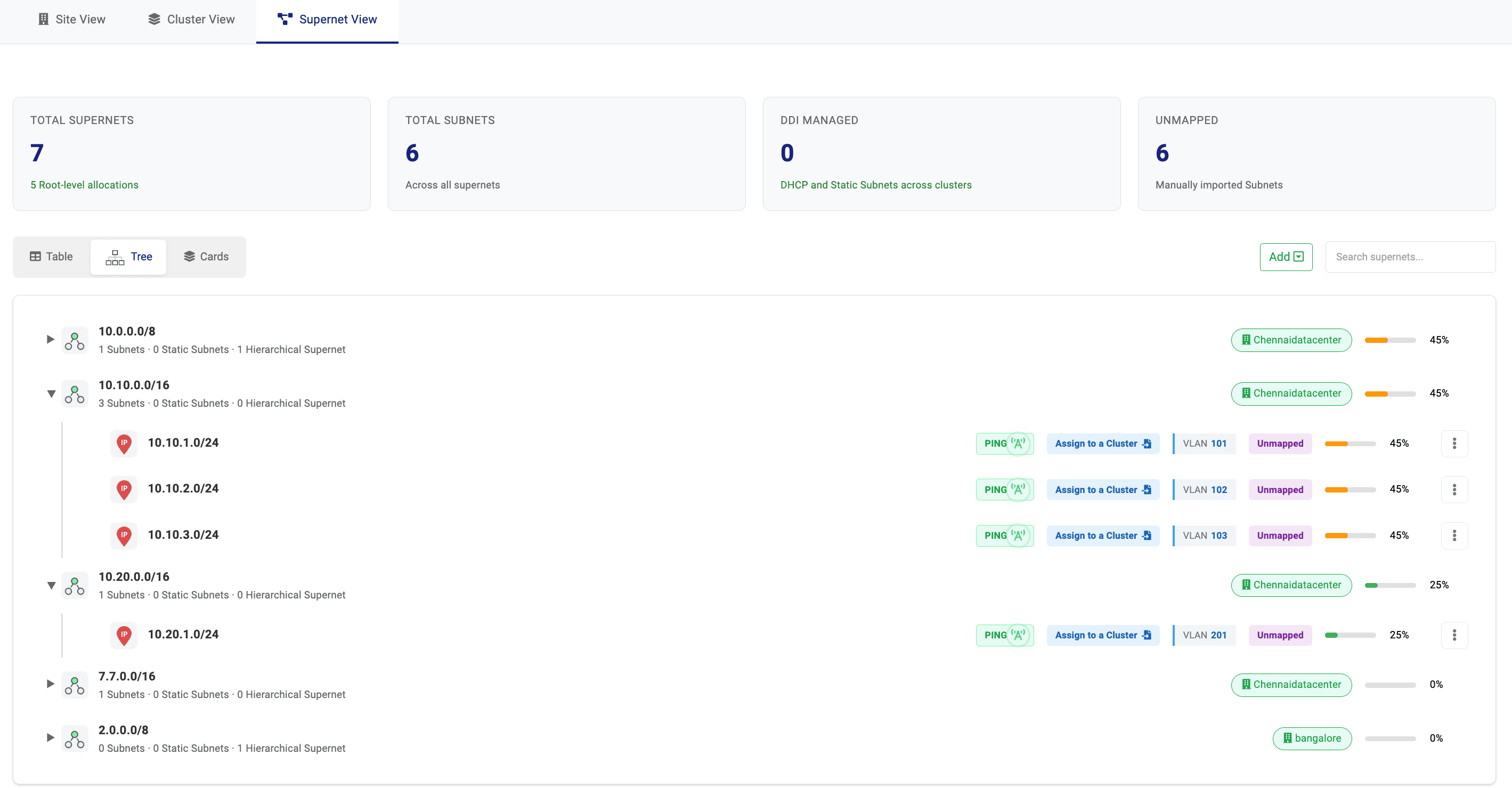Select the Cards layout view

coord(206,257)
